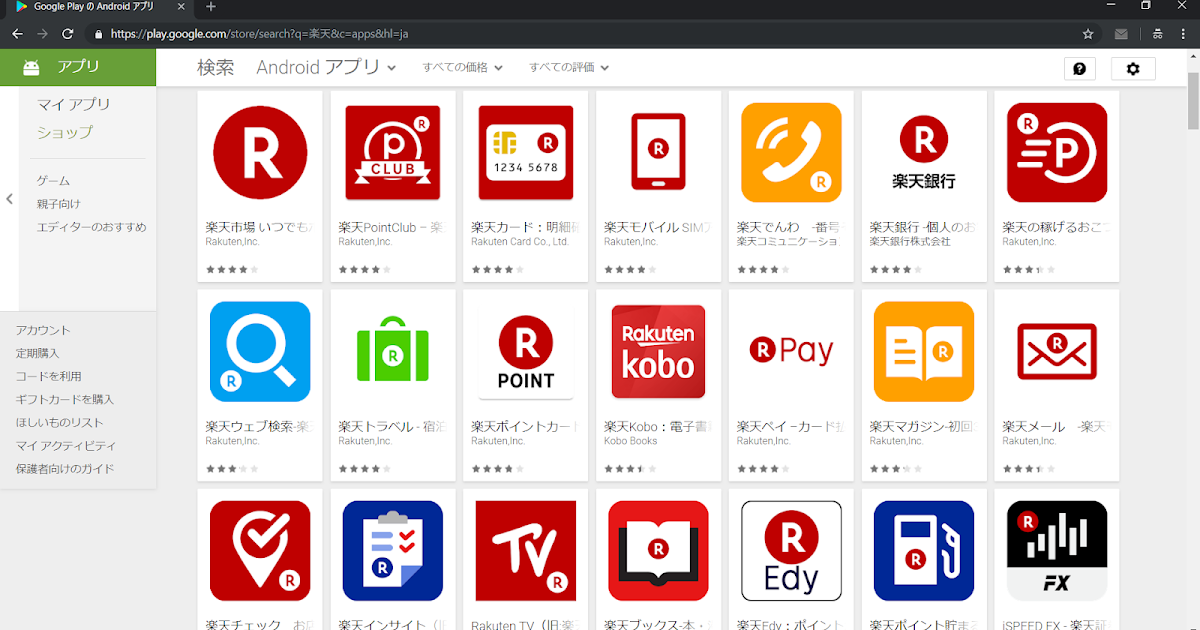
Task: Open the R Pay app icon
Action: pyautogui.click(x=791, y=351)
